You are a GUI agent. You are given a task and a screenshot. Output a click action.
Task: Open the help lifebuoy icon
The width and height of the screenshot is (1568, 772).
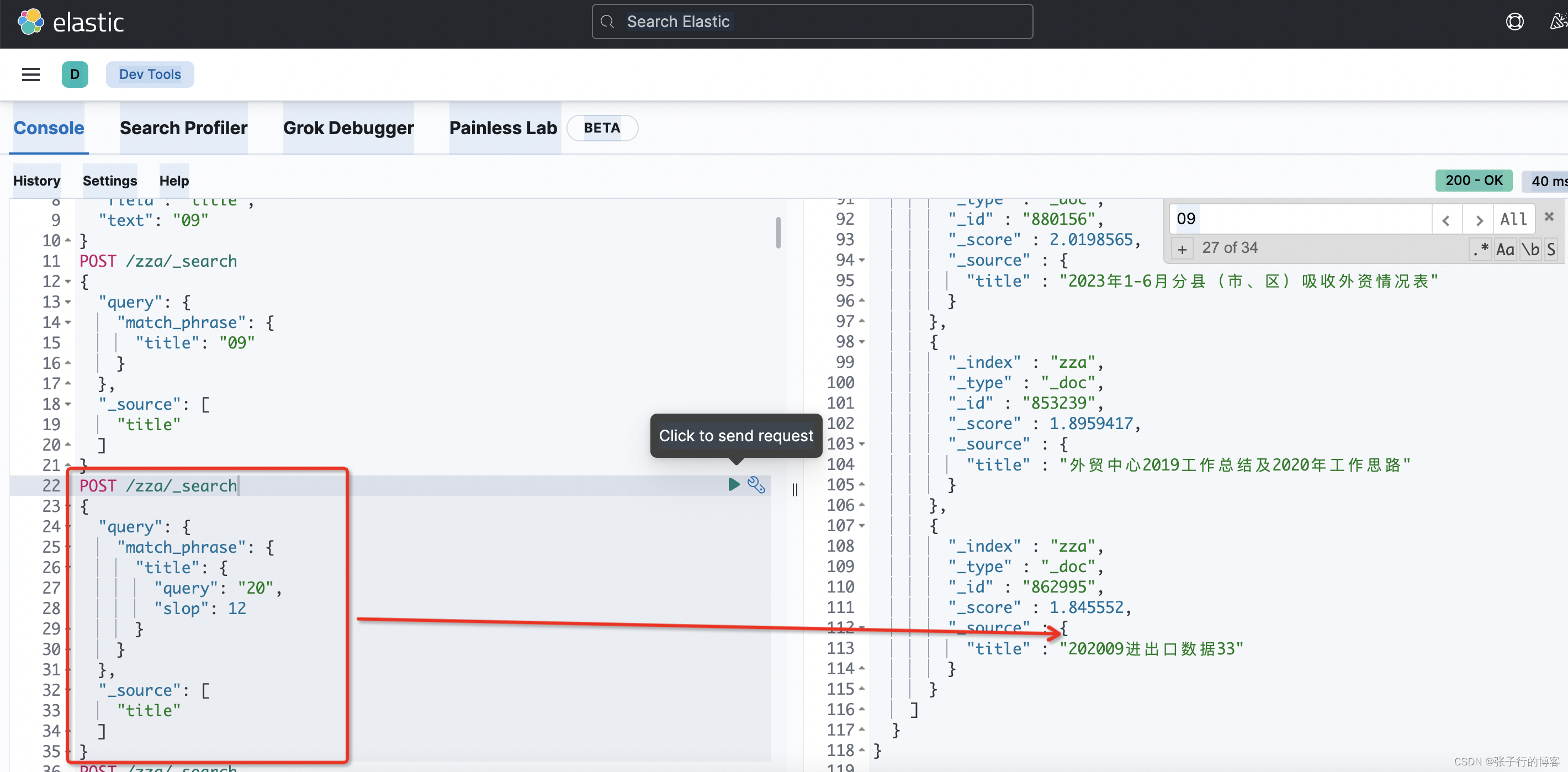(1514, 23)
